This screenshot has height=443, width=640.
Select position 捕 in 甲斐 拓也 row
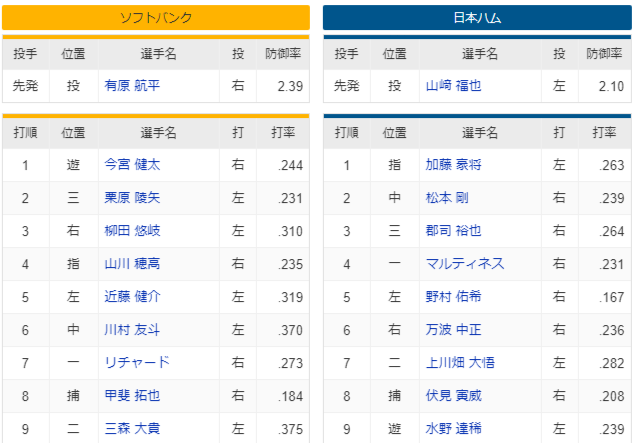(x=73, y=396)
